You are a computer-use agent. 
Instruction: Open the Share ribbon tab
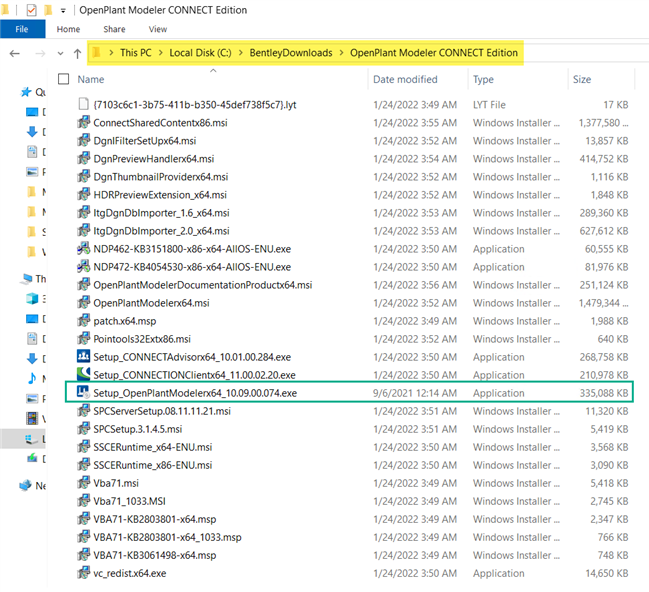point(114,29)
